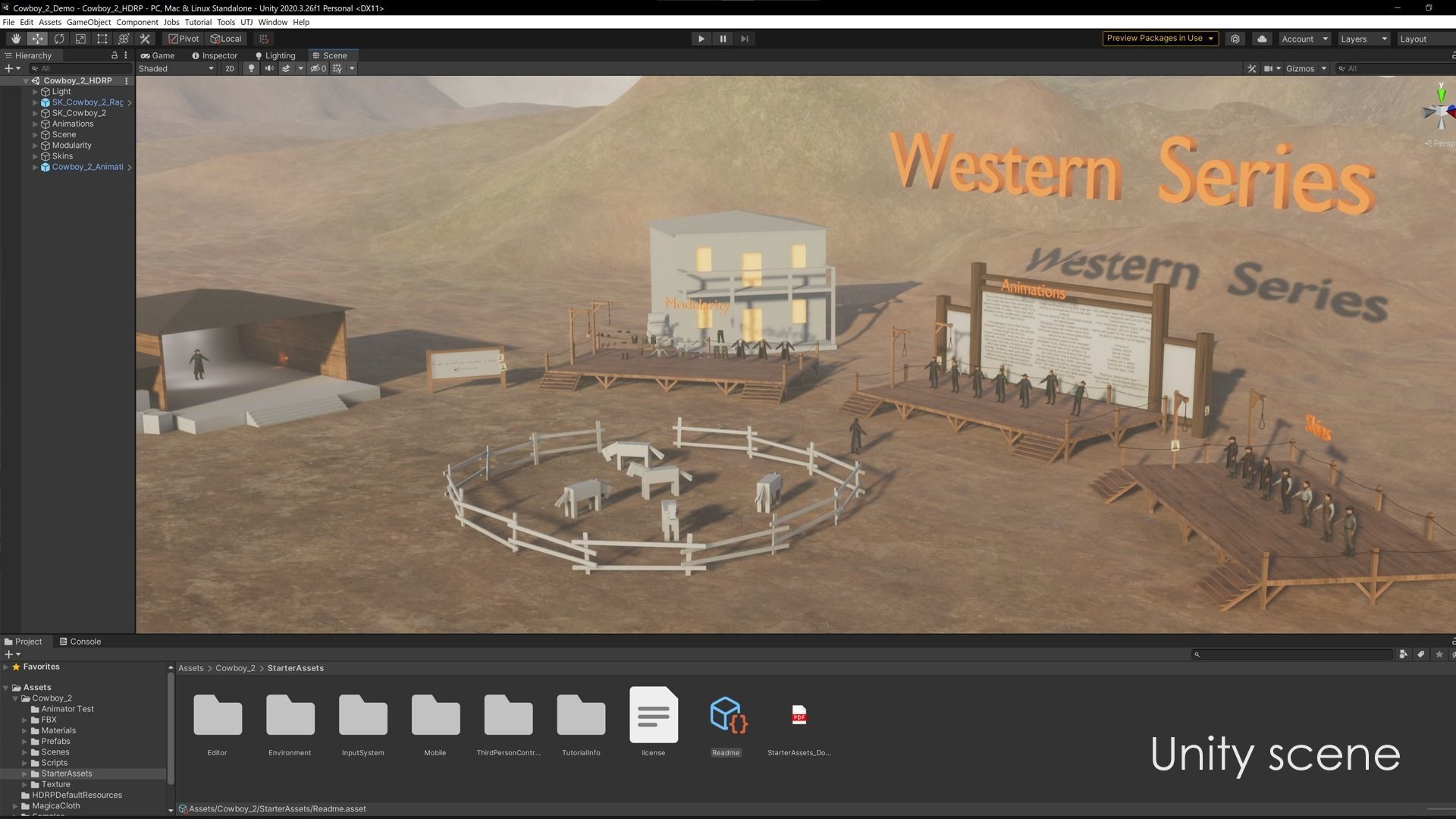
Task: Toggle Pivot handle position
Action: pos(183,39)
